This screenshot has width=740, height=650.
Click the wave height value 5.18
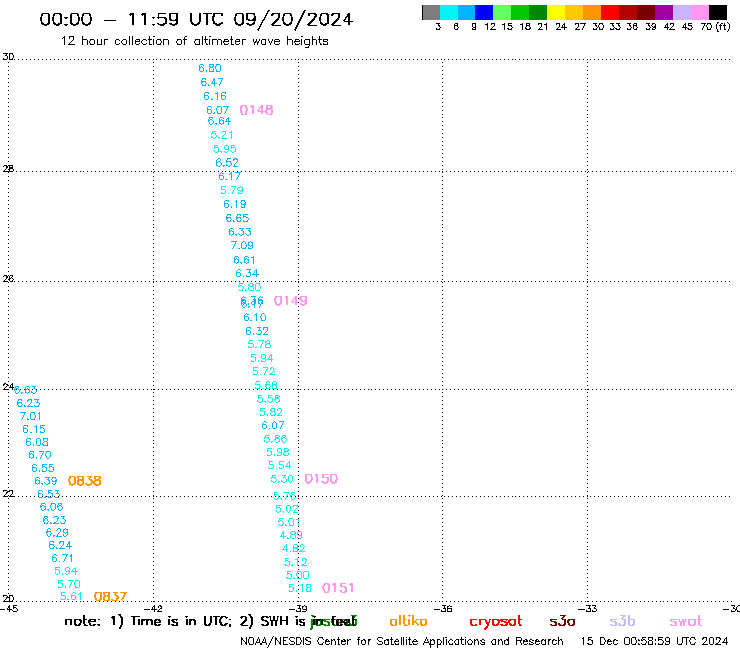click(x=300, y=588)
